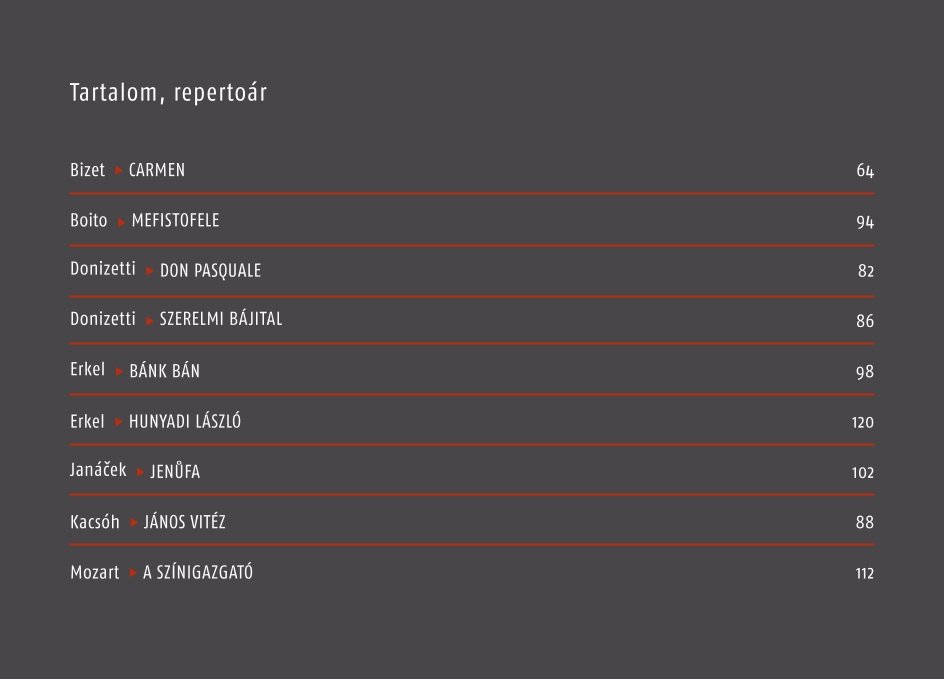Screen dimensions: 944x679
Task: Open the BÁNK BÁN entry
Action: [x=164, y=370]
